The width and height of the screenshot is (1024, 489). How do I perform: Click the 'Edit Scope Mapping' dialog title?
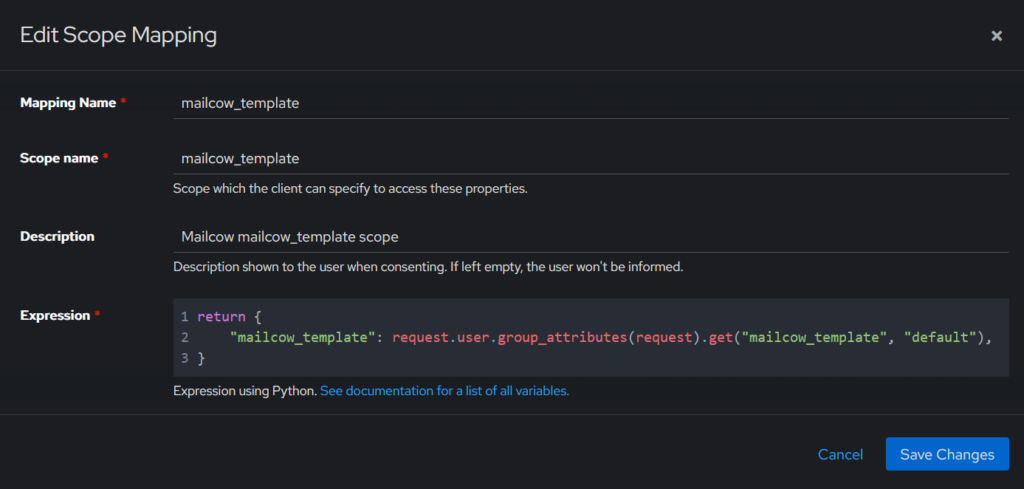pos(118,35)
